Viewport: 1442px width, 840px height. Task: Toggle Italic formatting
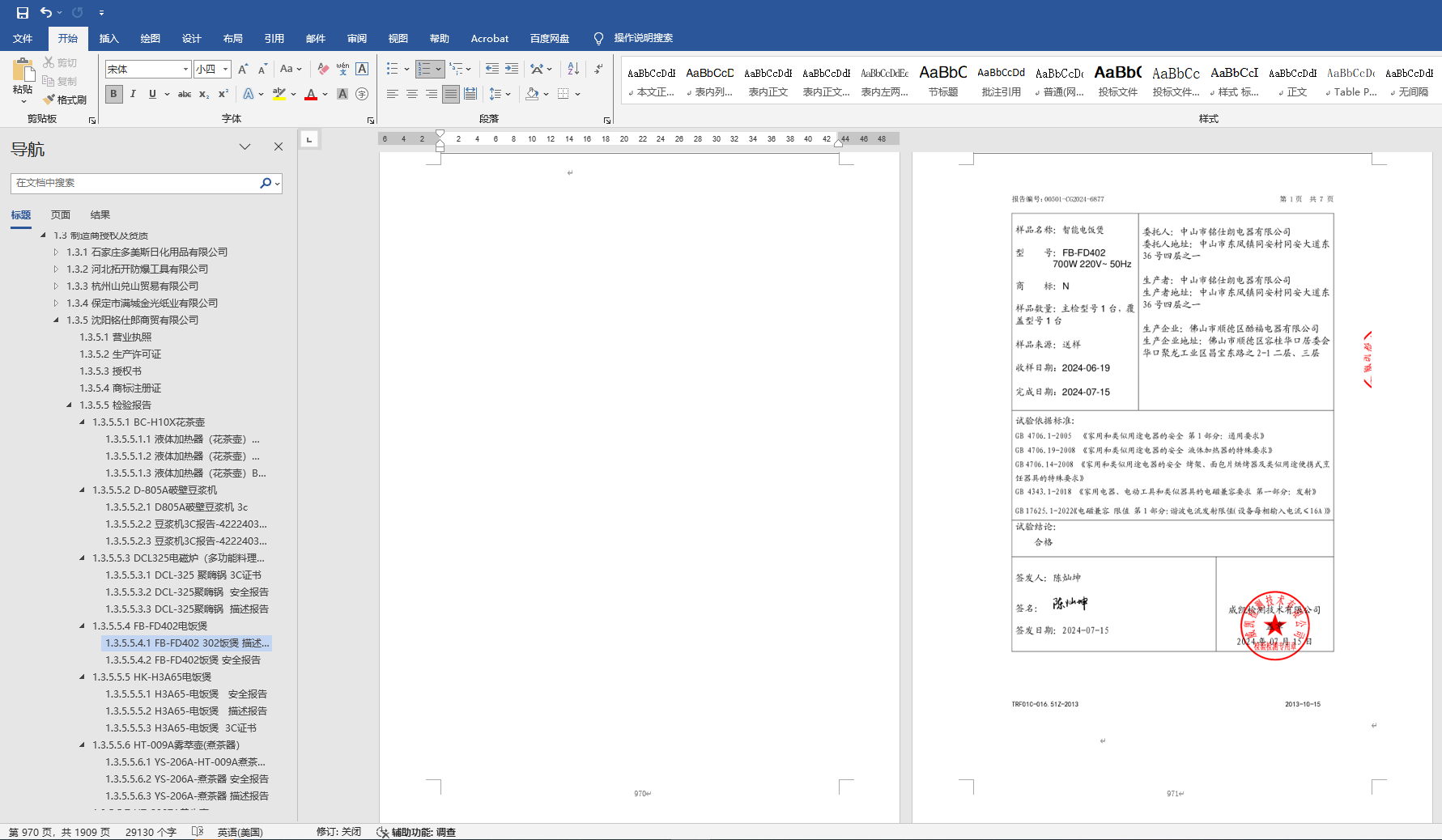click(x=133, y=94)
